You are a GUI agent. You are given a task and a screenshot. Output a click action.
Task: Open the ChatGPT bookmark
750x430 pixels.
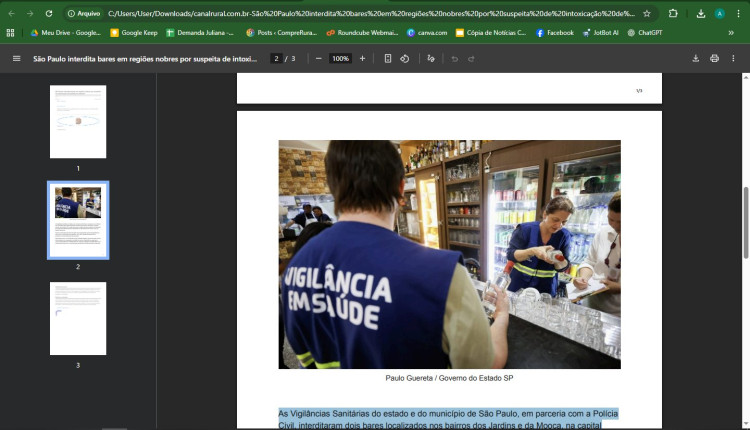click(644, 33)
